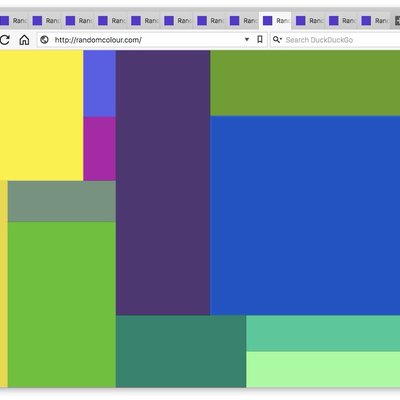Bookmark this page
400x400 pixels.
coord(260,40)
